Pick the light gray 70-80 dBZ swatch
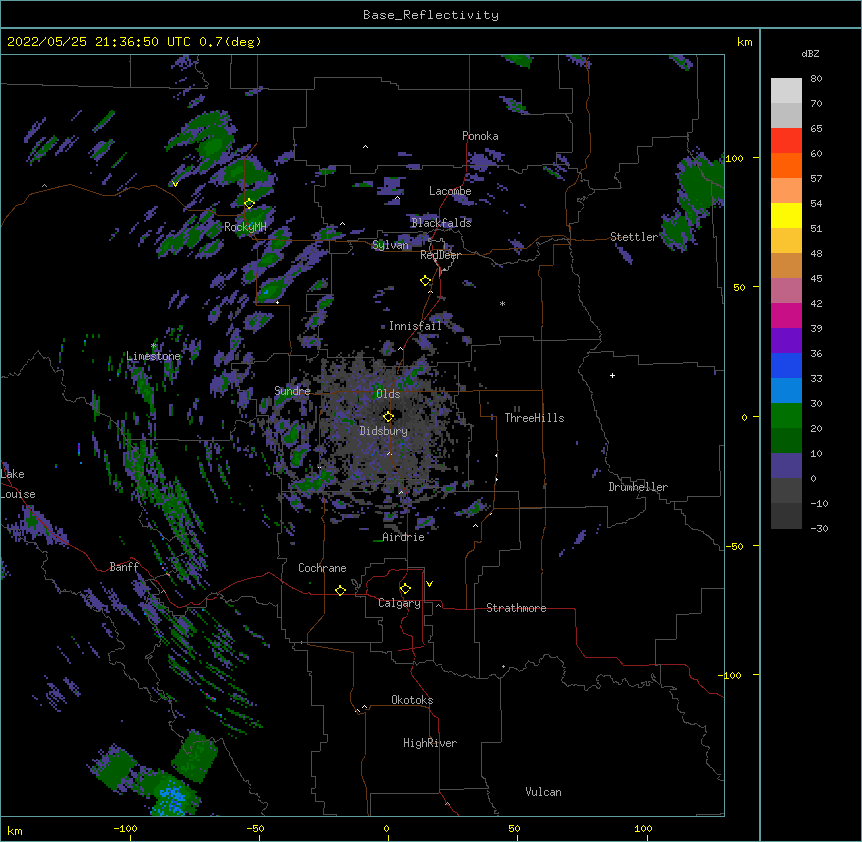This screenshot has height=842, width=862. pos(786,91)
